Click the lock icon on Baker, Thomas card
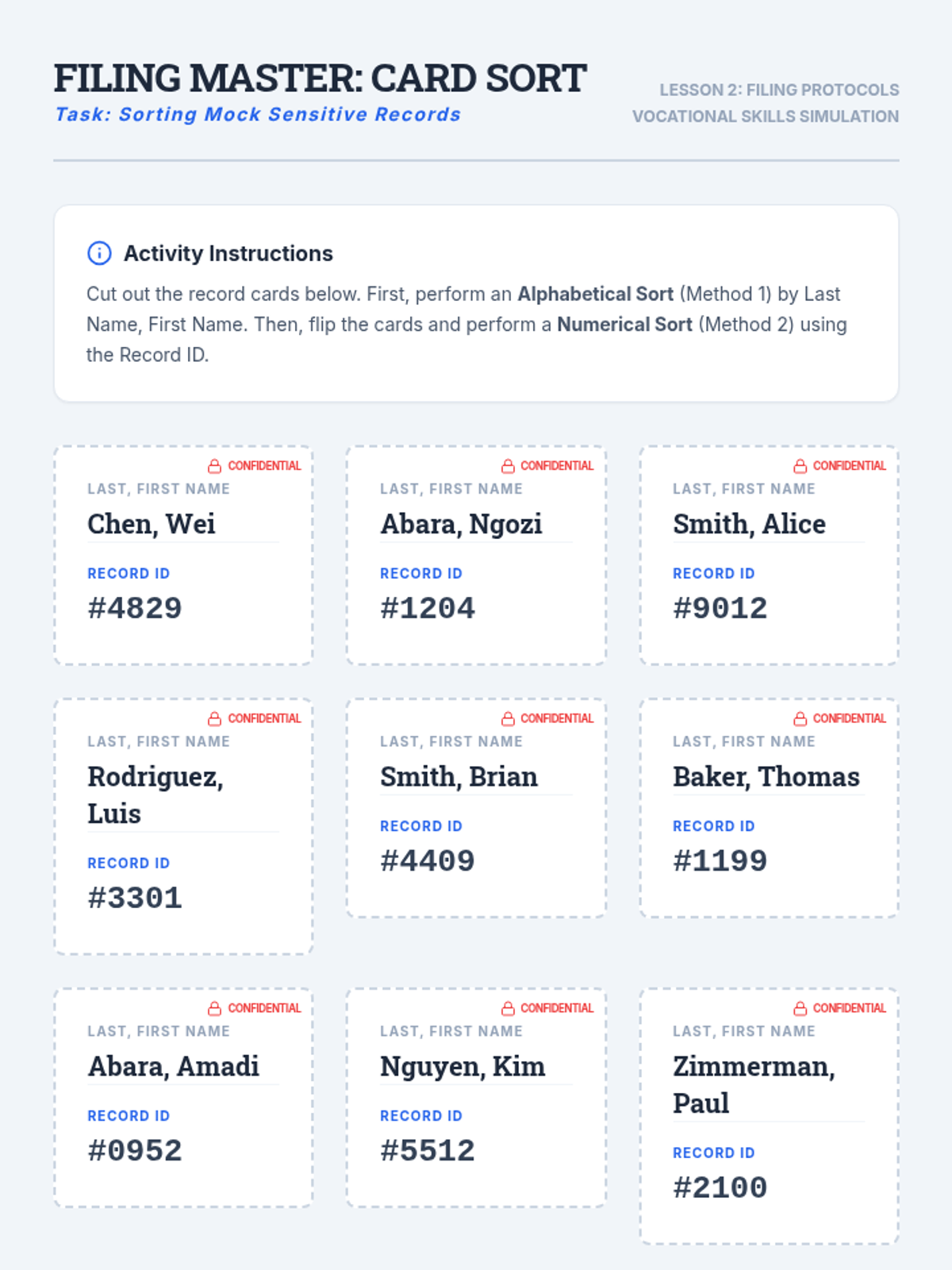 coord(800,718)
